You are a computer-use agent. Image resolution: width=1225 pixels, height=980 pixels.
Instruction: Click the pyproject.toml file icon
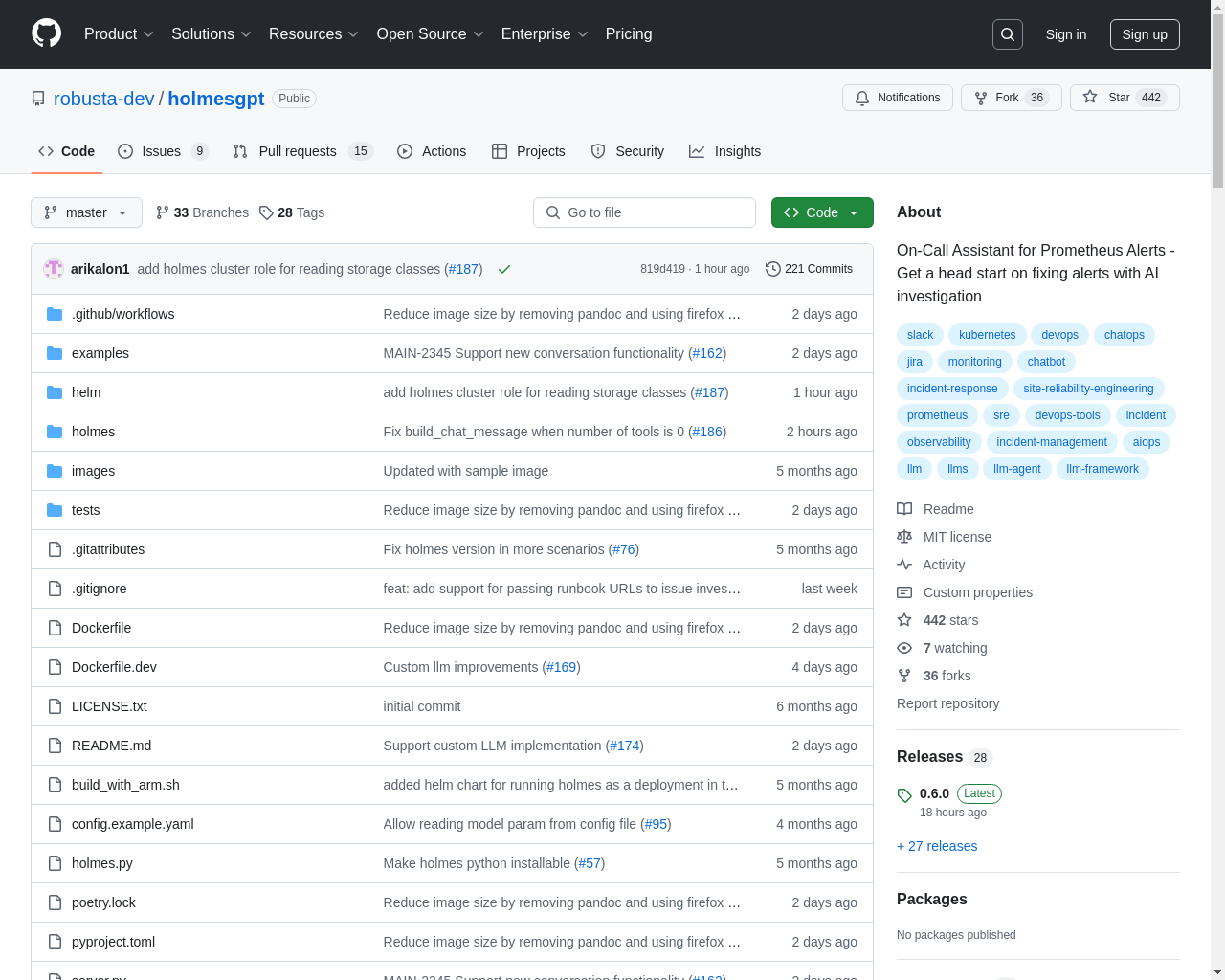tap(55, 942)
